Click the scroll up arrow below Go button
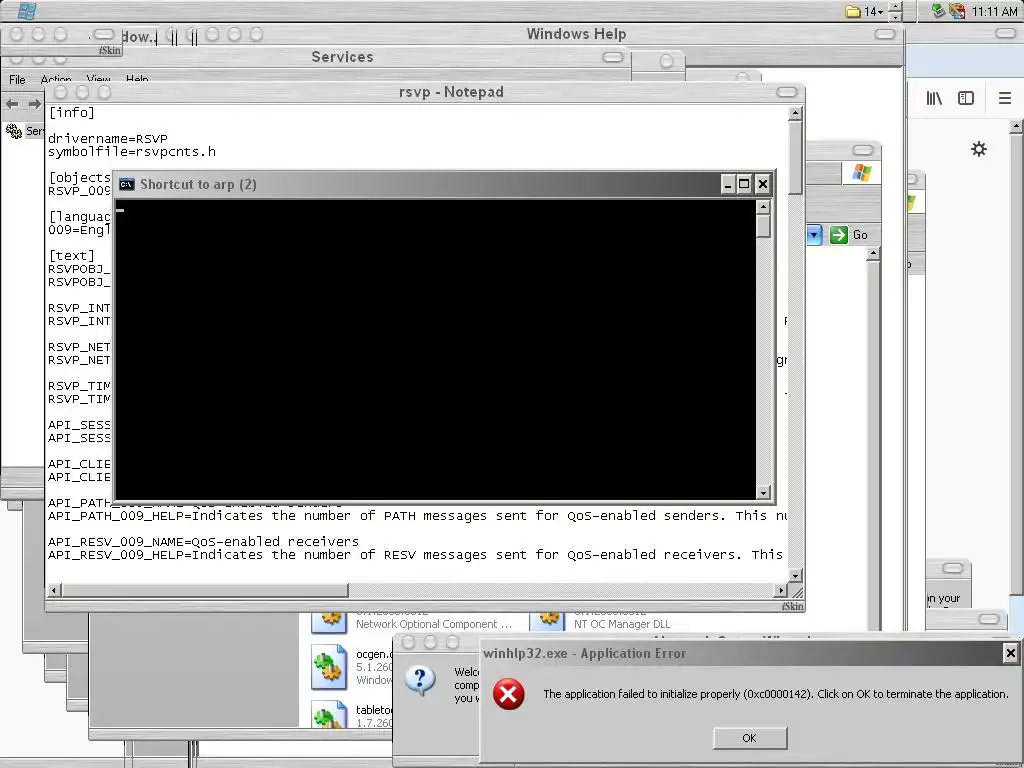 pyautogui.click(x=873, y=254)
